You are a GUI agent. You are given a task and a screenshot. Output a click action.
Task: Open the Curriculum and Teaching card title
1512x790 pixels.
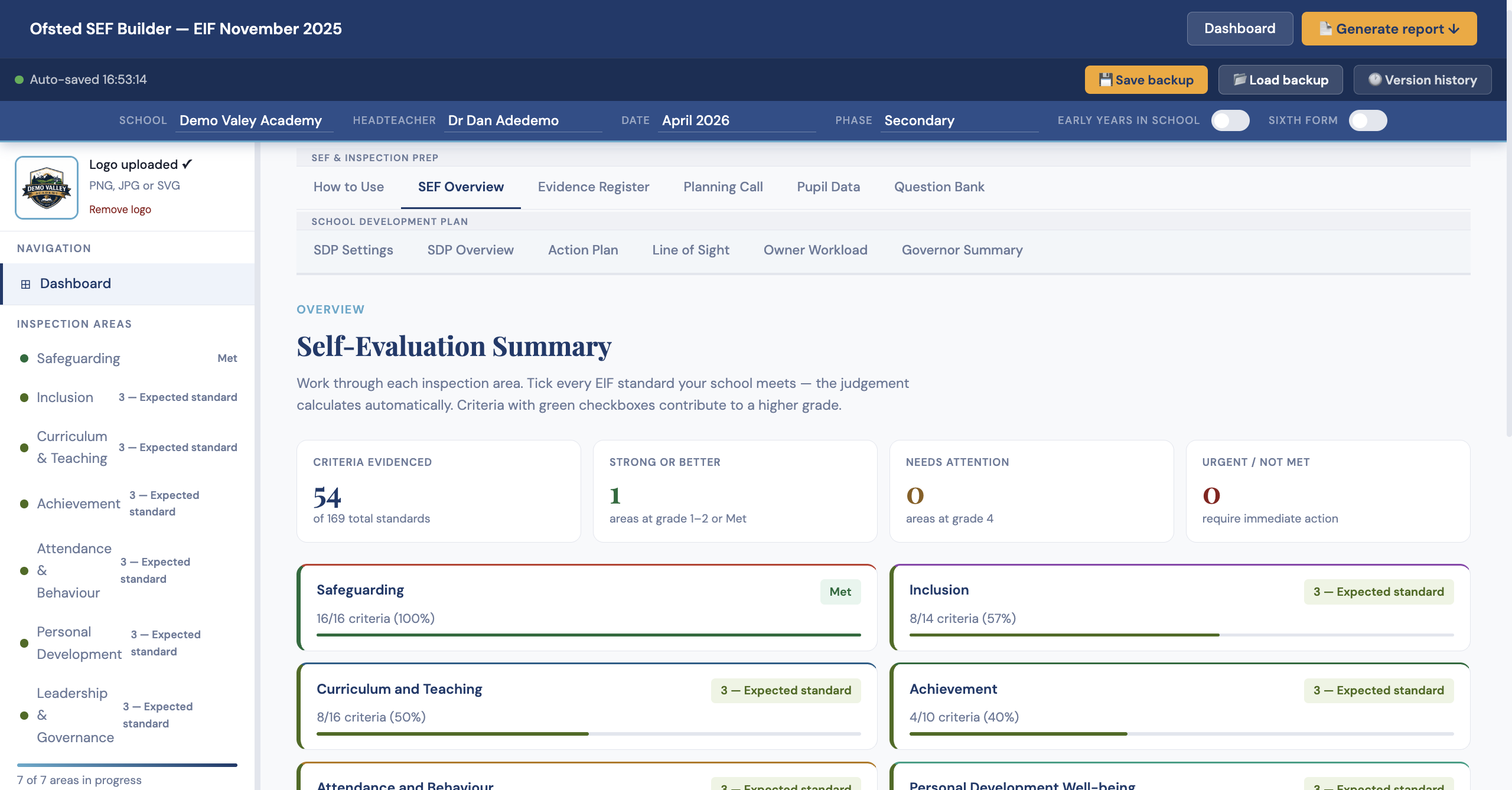(399, 689)
